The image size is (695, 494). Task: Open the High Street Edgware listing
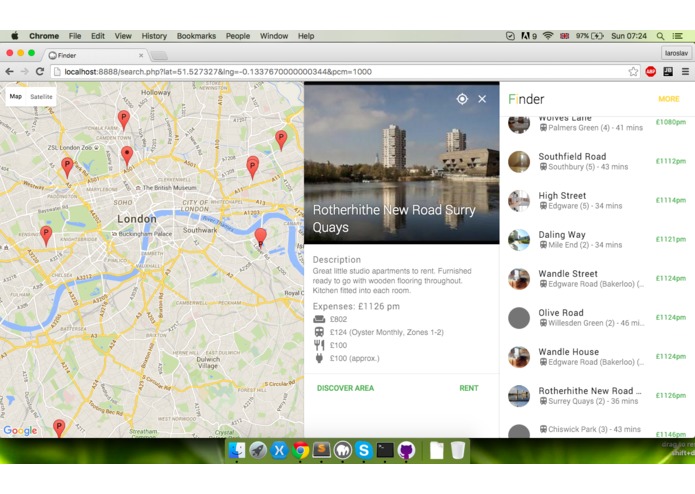pos(597,200)
